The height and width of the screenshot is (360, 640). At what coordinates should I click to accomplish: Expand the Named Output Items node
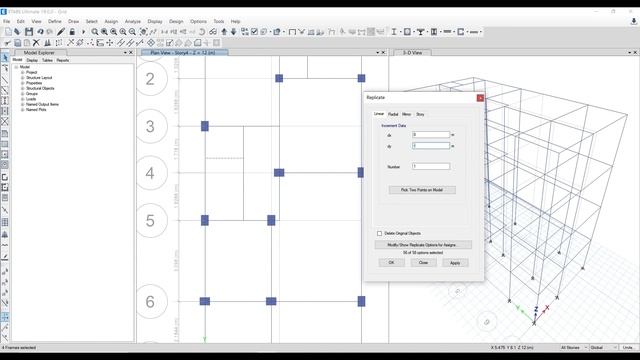pyautogui.click(x=22, y=104)
